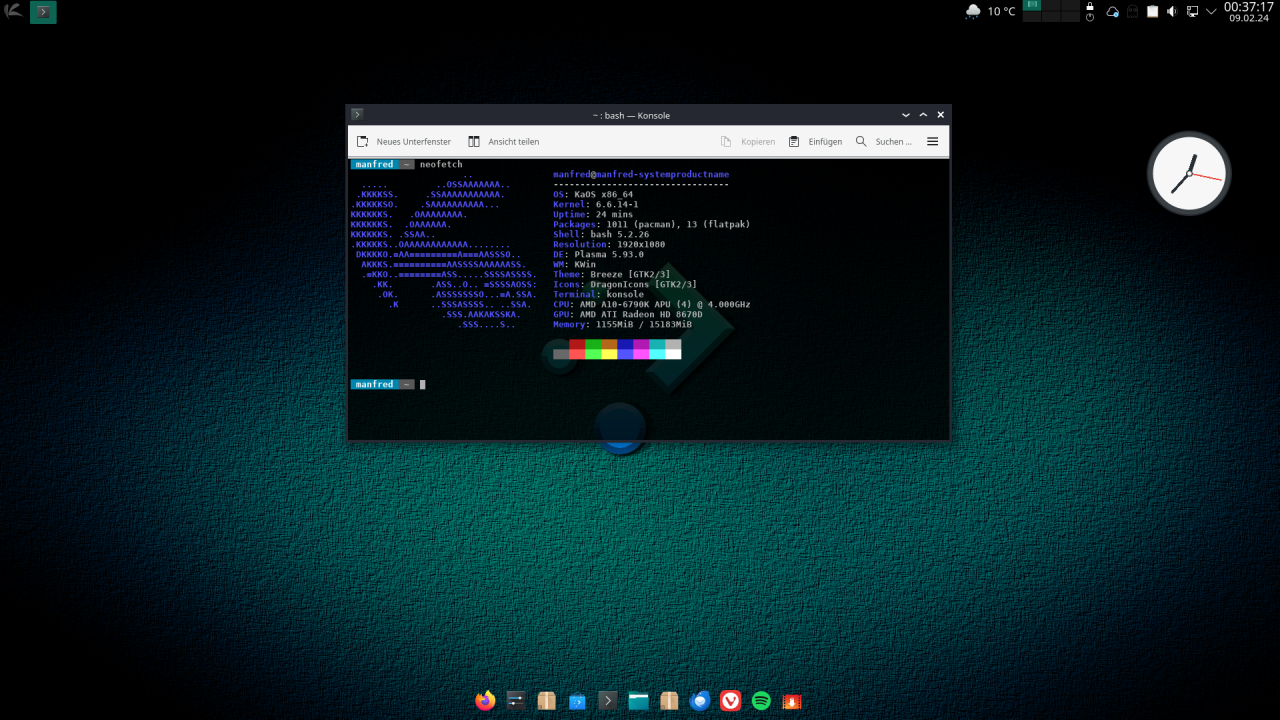Open the volume speaker tray icon
The image size is (1280, 720).
1172,12
